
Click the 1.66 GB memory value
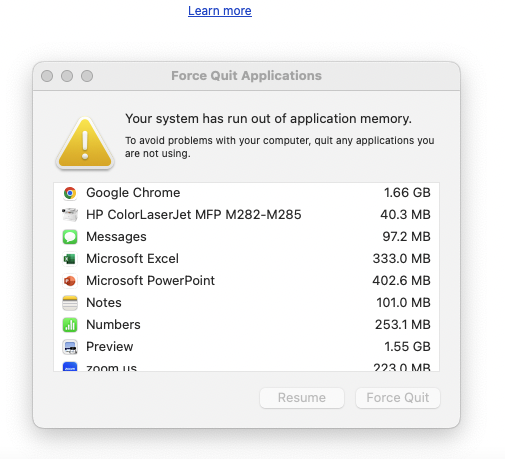(x=407, y=193)
